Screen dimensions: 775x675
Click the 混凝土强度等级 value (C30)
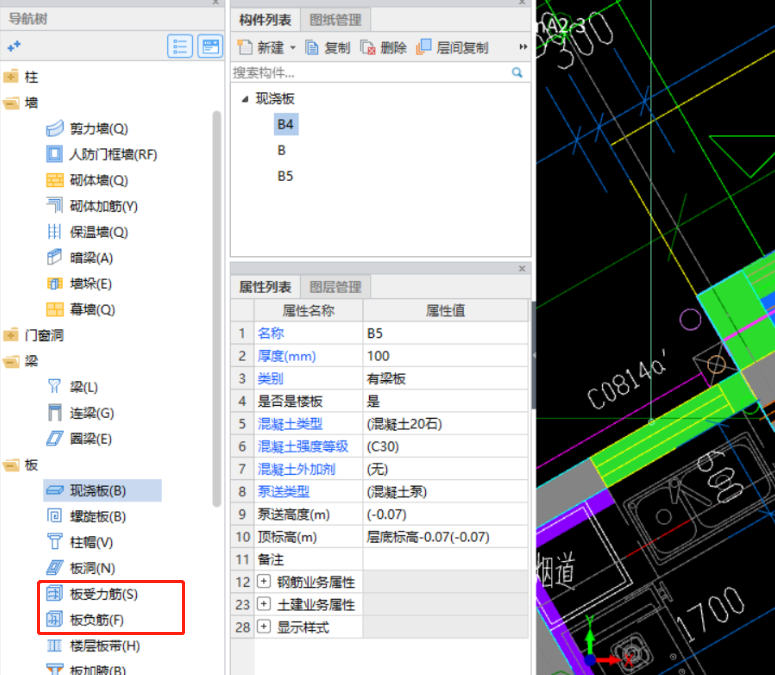click(x=445, y=447)
